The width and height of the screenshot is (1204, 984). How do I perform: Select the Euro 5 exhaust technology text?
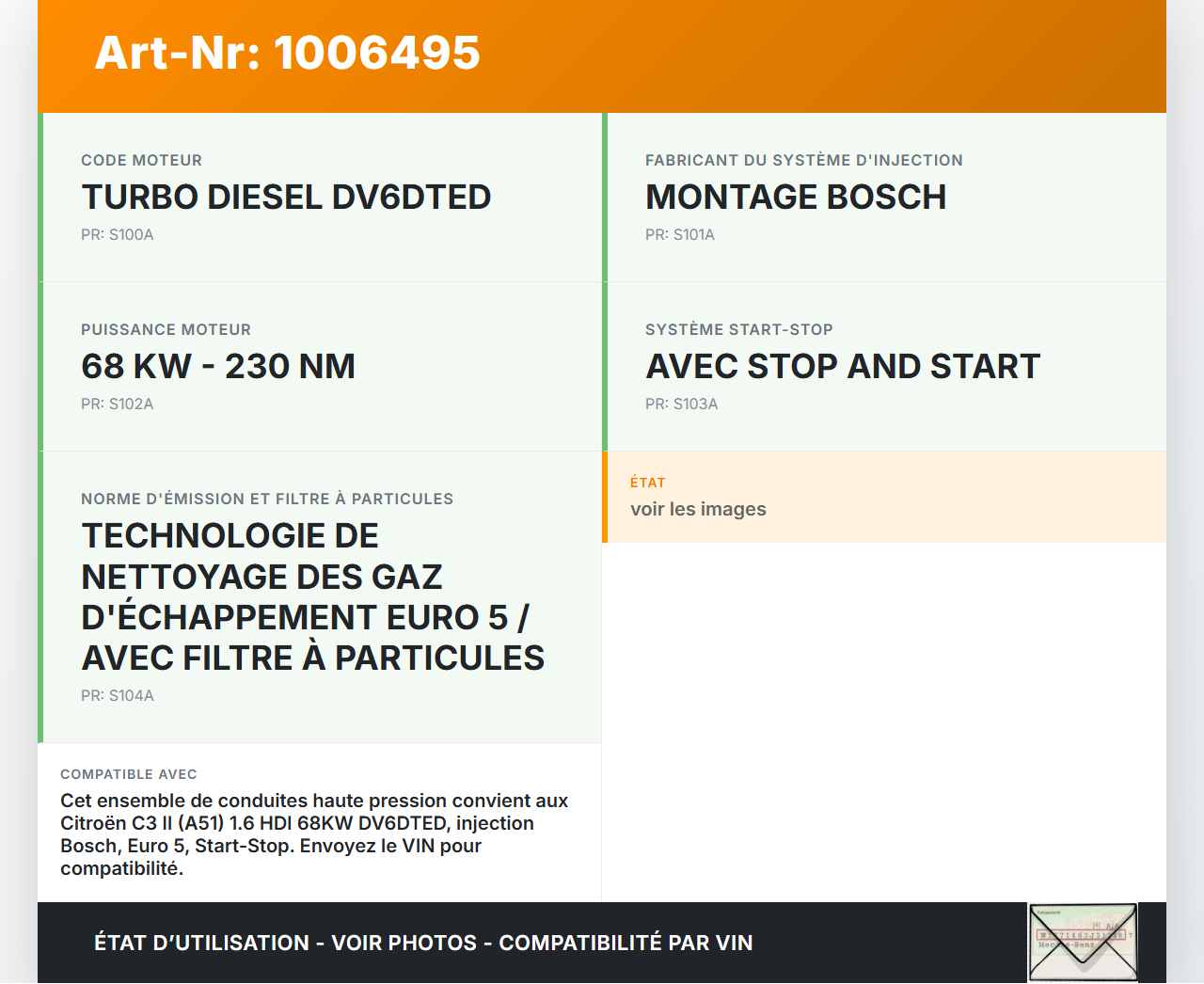click(x=312, y=597)
